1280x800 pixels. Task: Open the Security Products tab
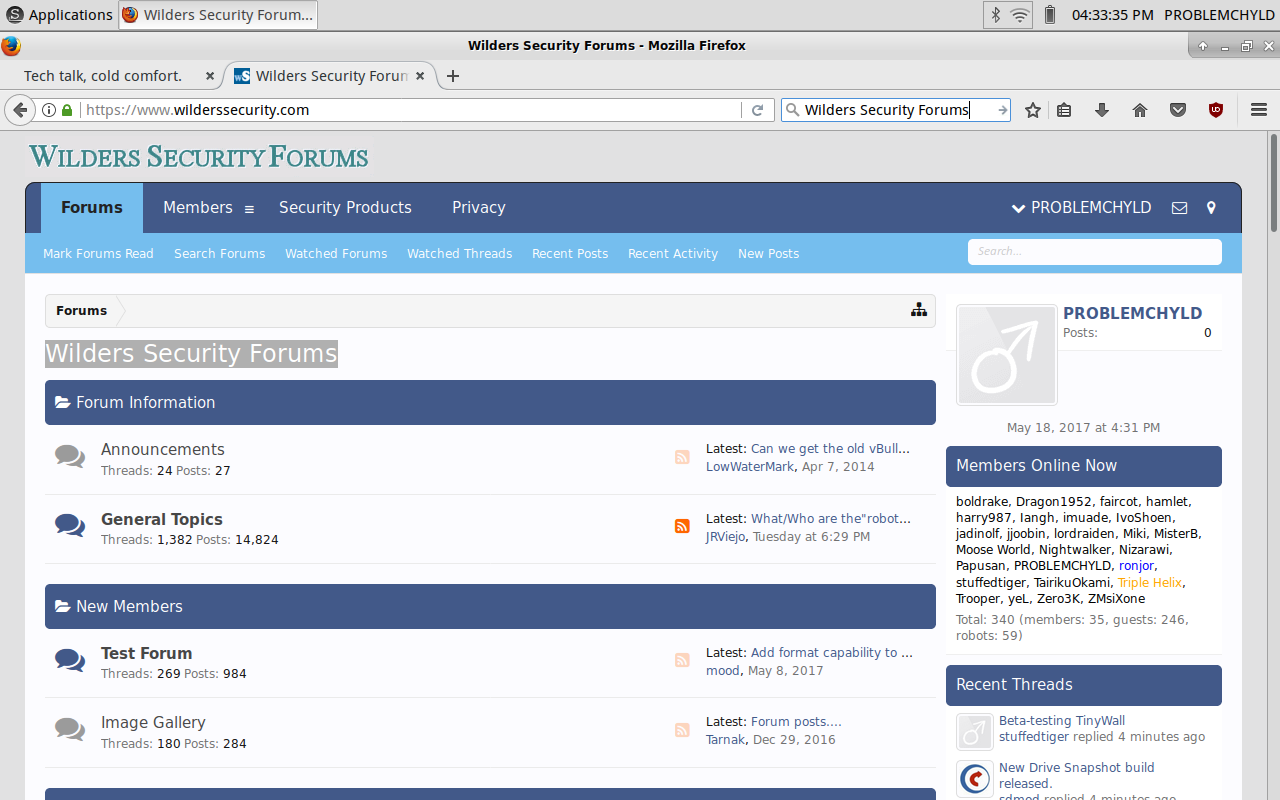(x=345, y=208)
